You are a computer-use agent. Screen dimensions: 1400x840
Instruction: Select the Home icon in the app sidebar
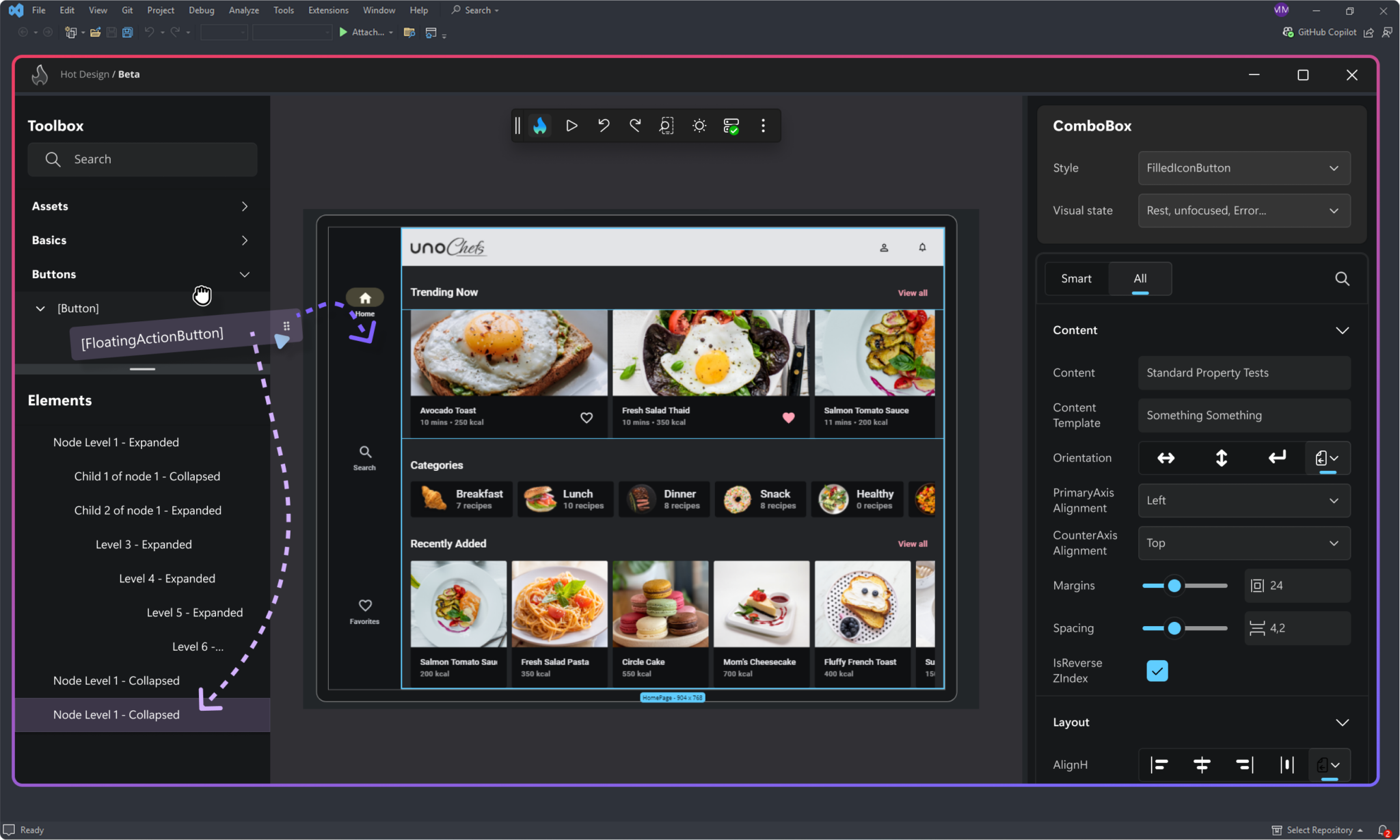point(364,297)
